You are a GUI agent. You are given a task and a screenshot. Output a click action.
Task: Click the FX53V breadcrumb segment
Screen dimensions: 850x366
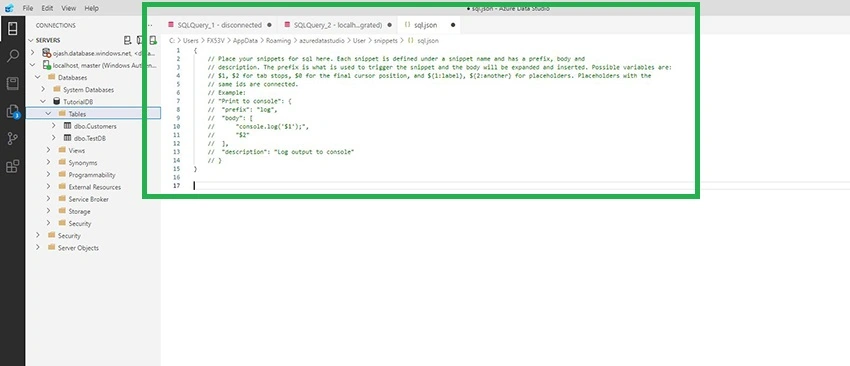[215, 41]
